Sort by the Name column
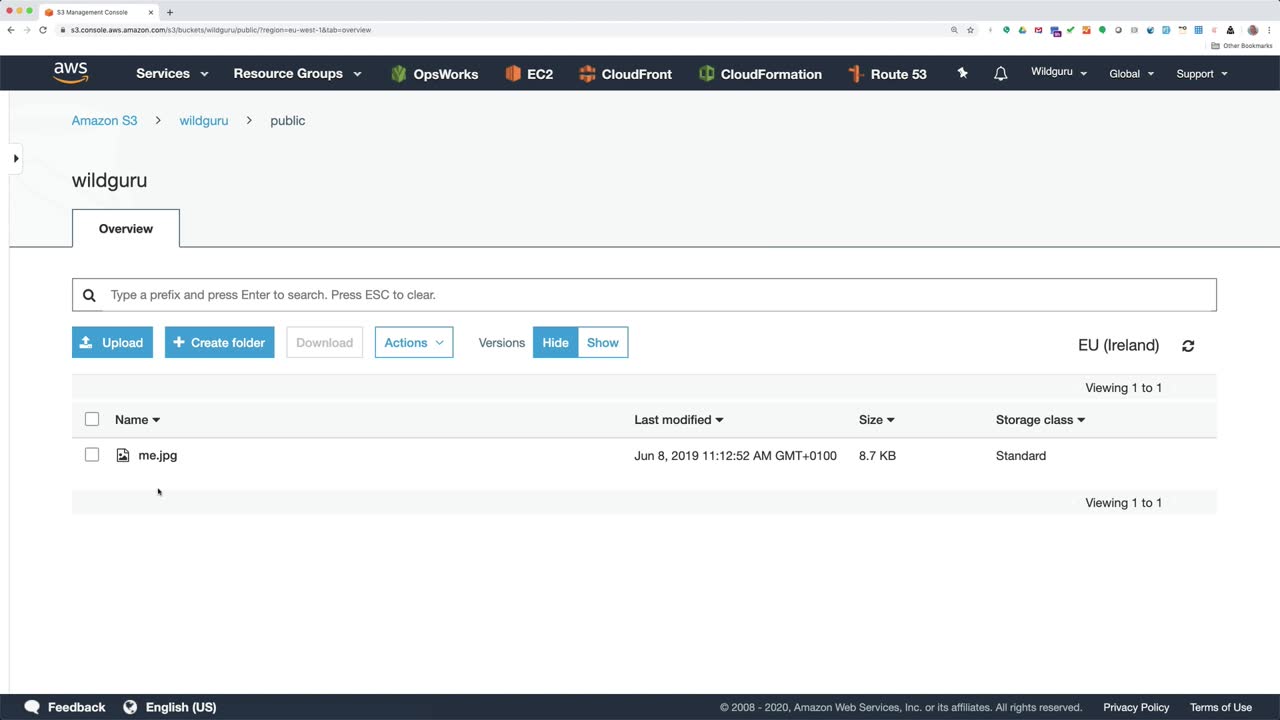 [x=137, y=420]
